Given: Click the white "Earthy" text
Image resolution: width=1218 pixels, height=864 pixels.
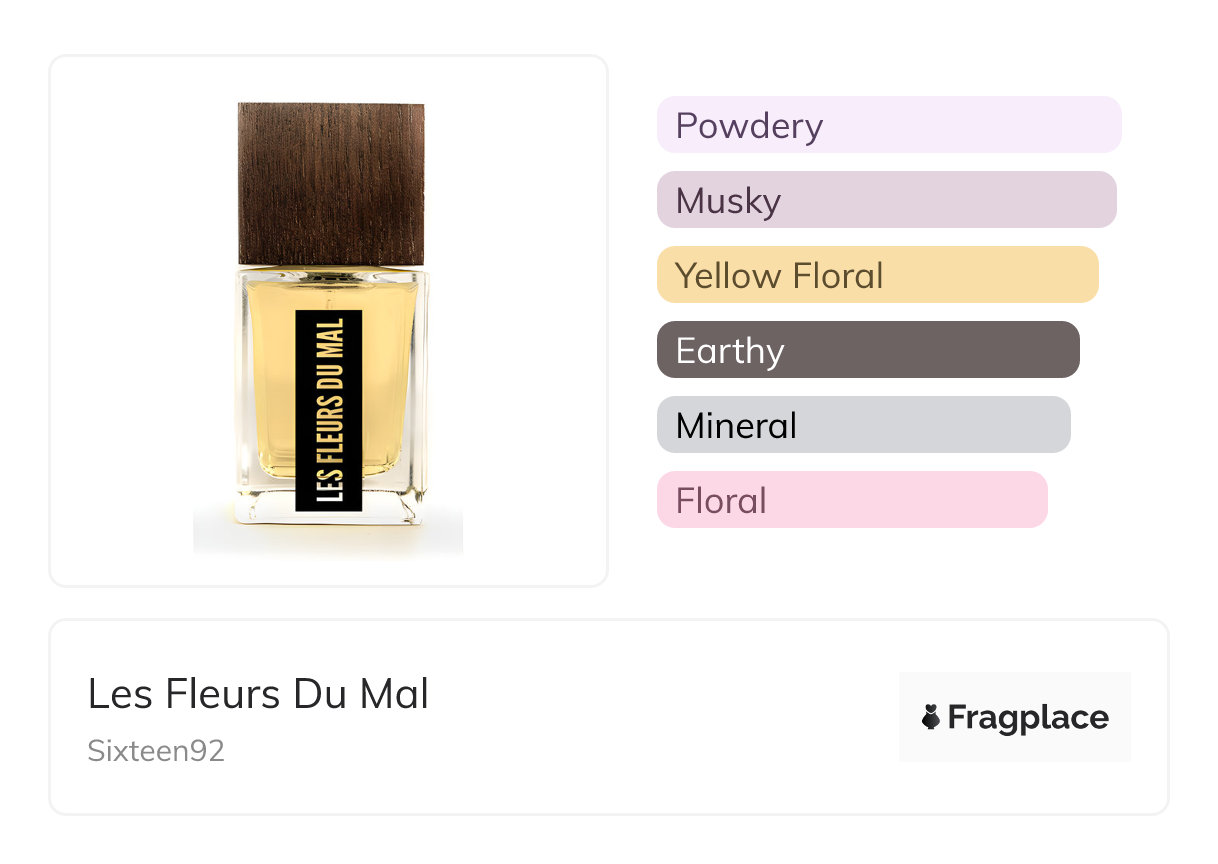Looking at the screenshot, I should (730, 351).
